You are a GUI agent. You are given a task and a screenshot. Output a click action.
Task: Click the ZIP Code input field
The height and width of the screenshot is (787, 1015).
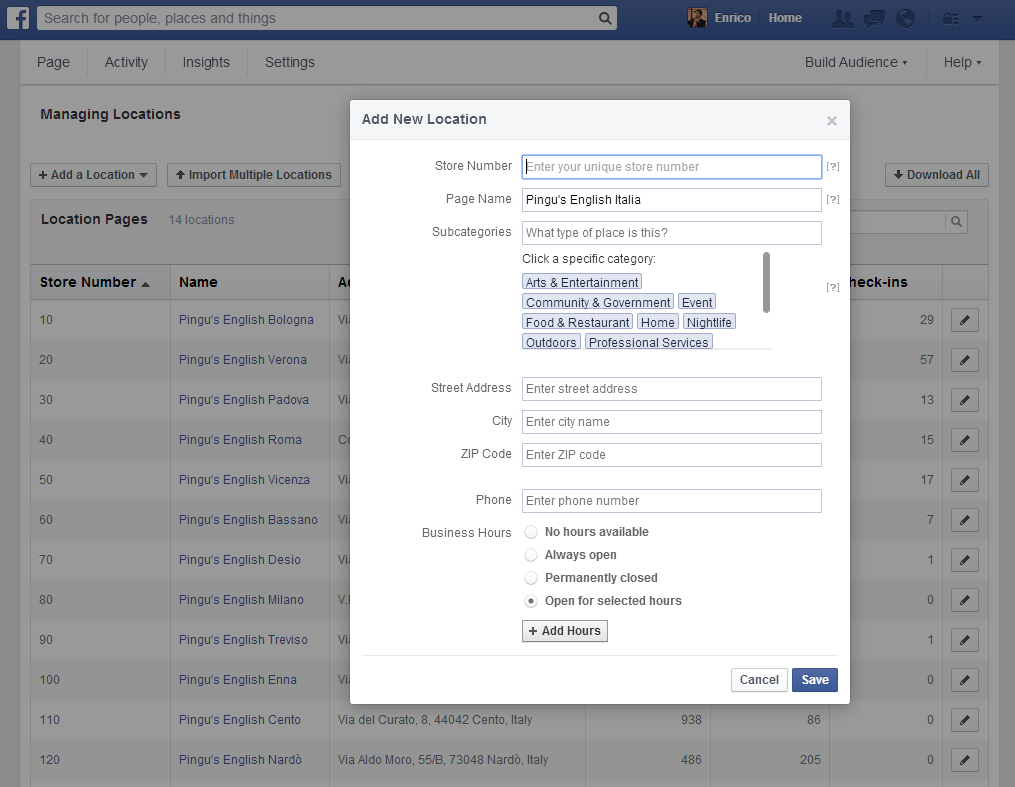coord(672,455)
